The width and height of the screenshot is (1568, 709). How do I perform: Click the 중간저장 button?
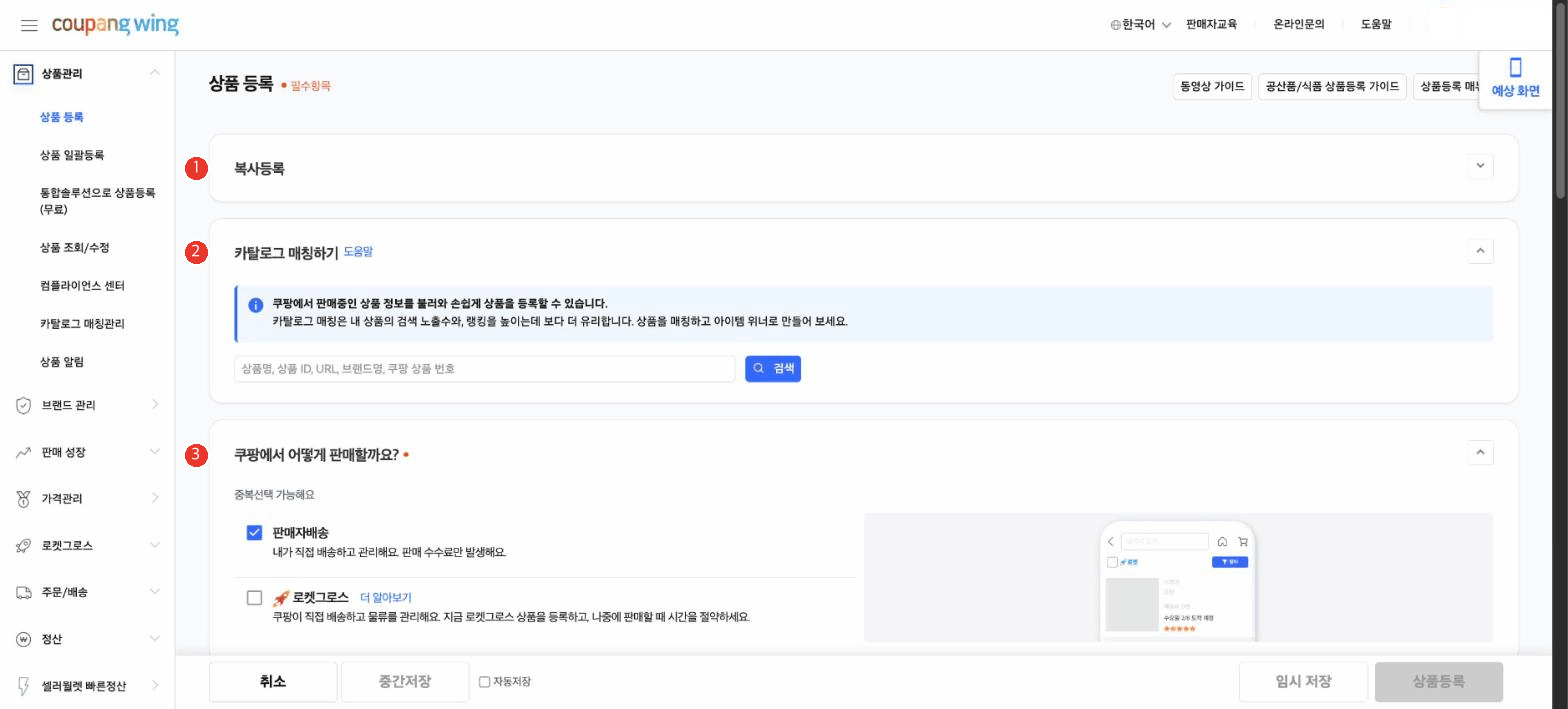[x=405, y=682]
